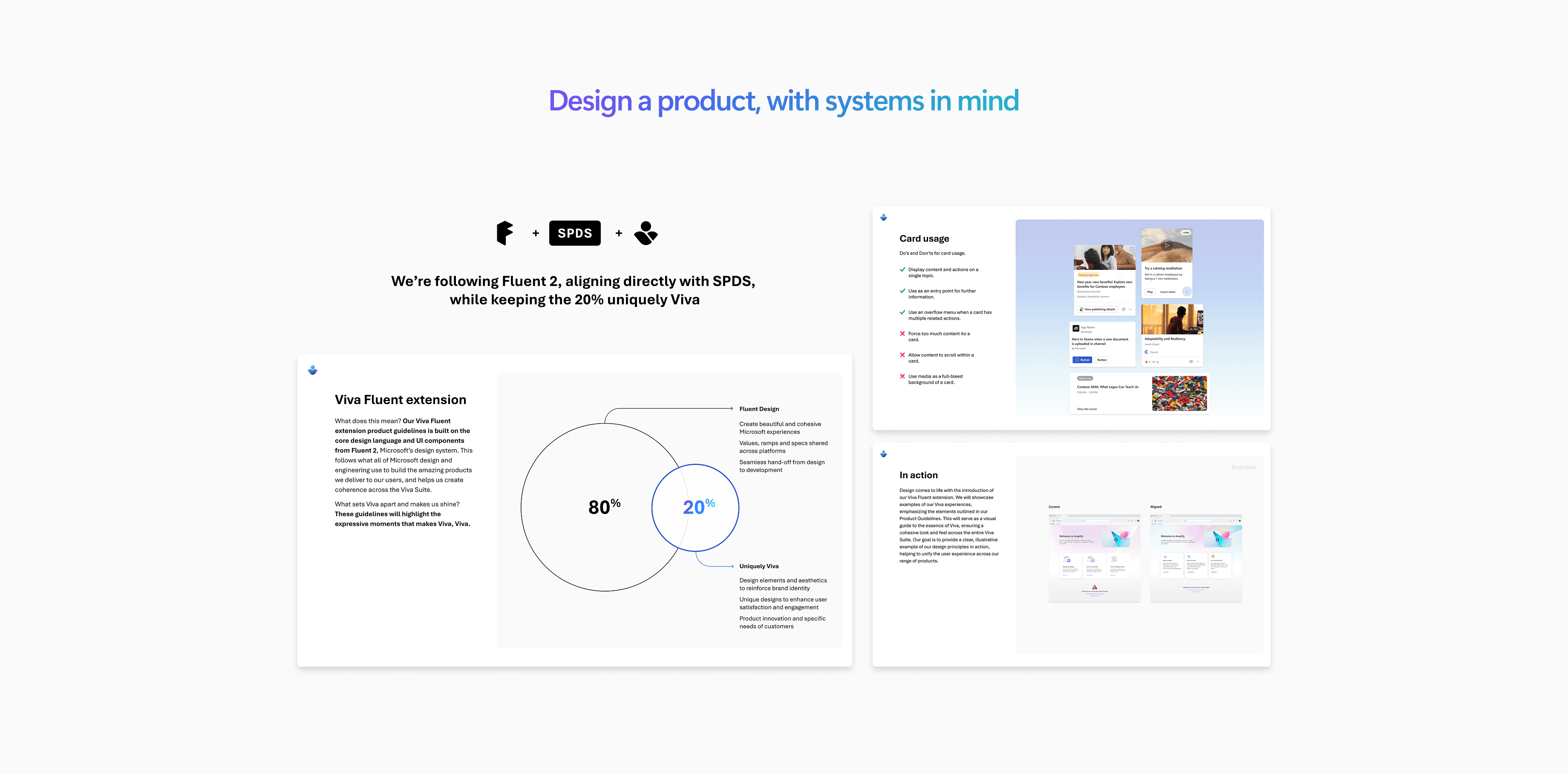Image resolution: width=1568 pixels, height=774 pixels.
Task: Click Viva logo on In action slide
Action: point(884,453)
